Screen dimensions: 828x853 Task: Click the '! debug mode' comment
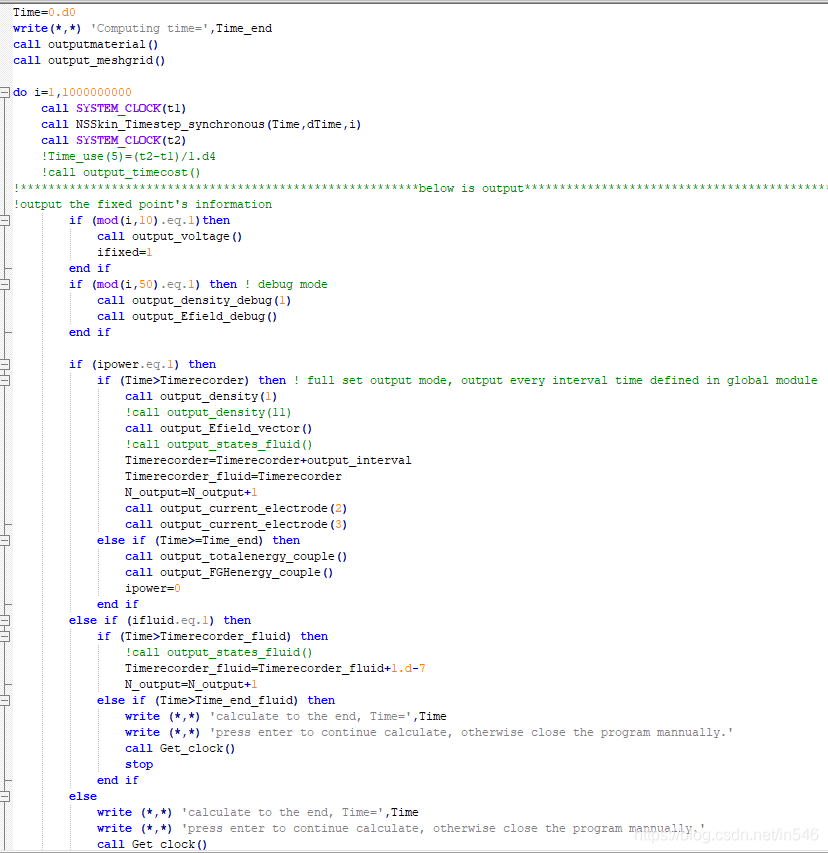coord(286,285)
